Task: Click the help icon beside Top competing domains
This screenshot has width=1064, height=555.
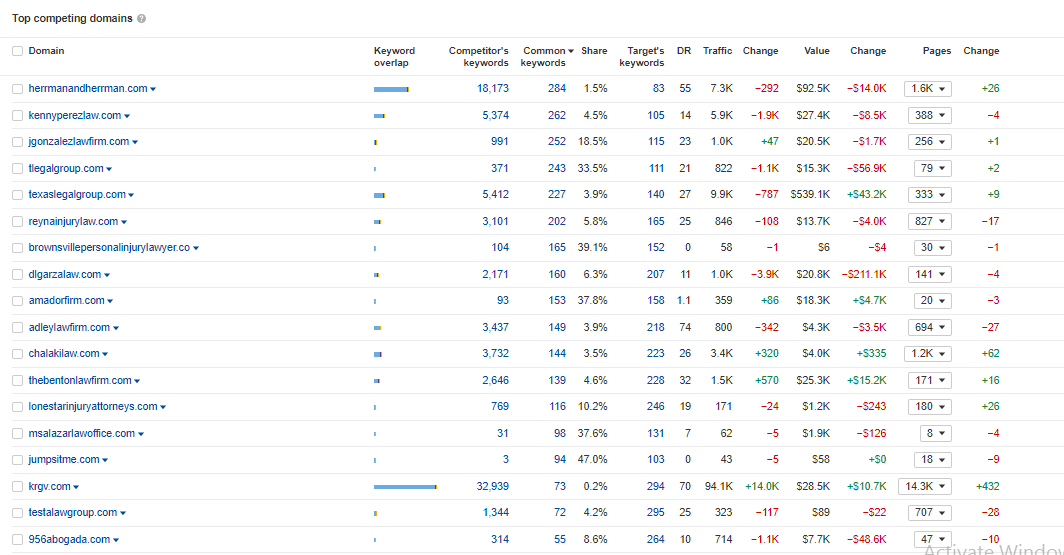Action: pos(141,18)
